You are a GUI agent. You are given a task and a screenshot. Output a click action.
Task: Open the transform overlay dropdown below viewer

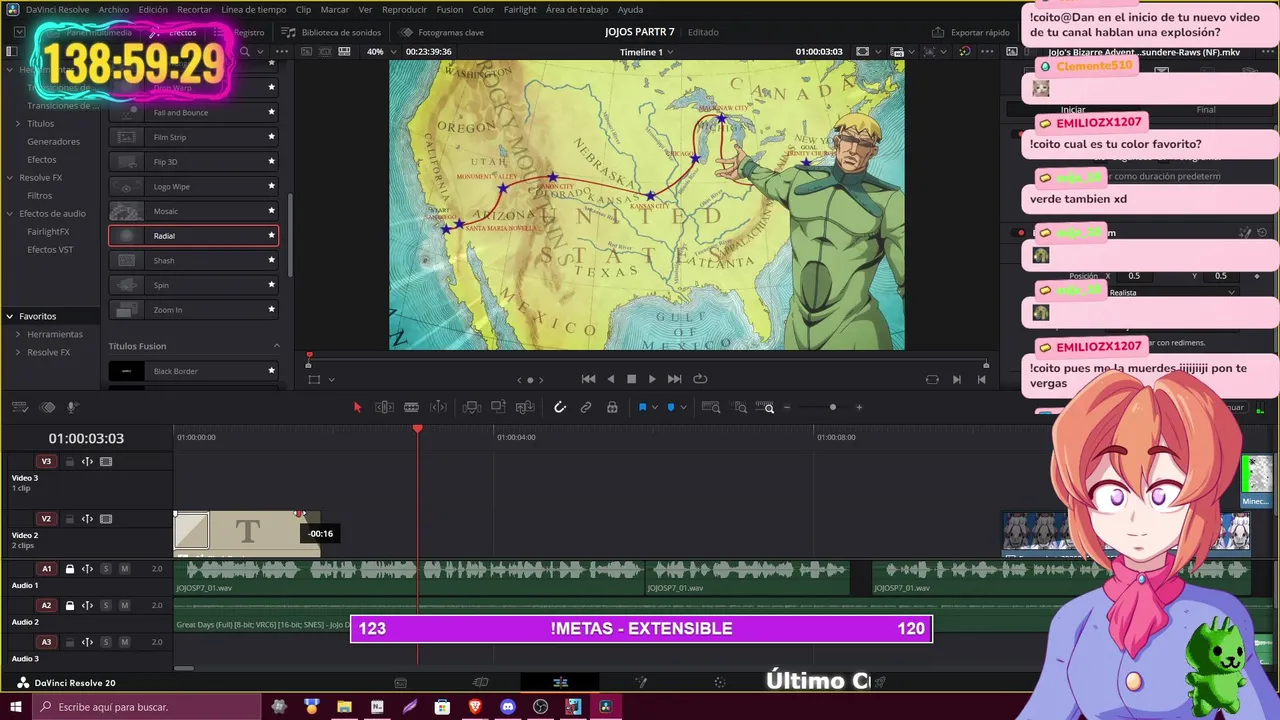331,380
